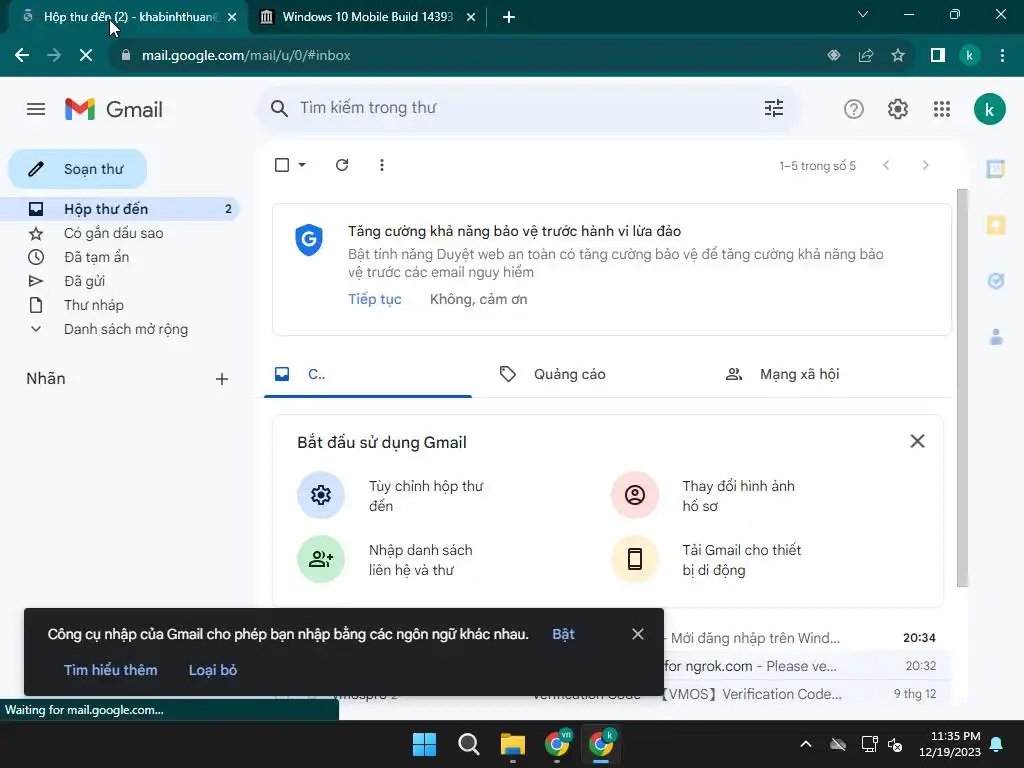Open a new Chrome tab

509,17
